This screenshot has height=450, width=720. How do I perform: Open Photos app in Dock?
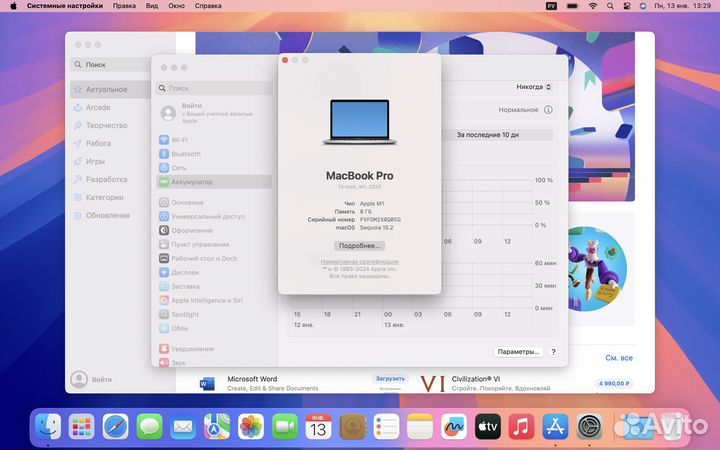tap(251, 427)
